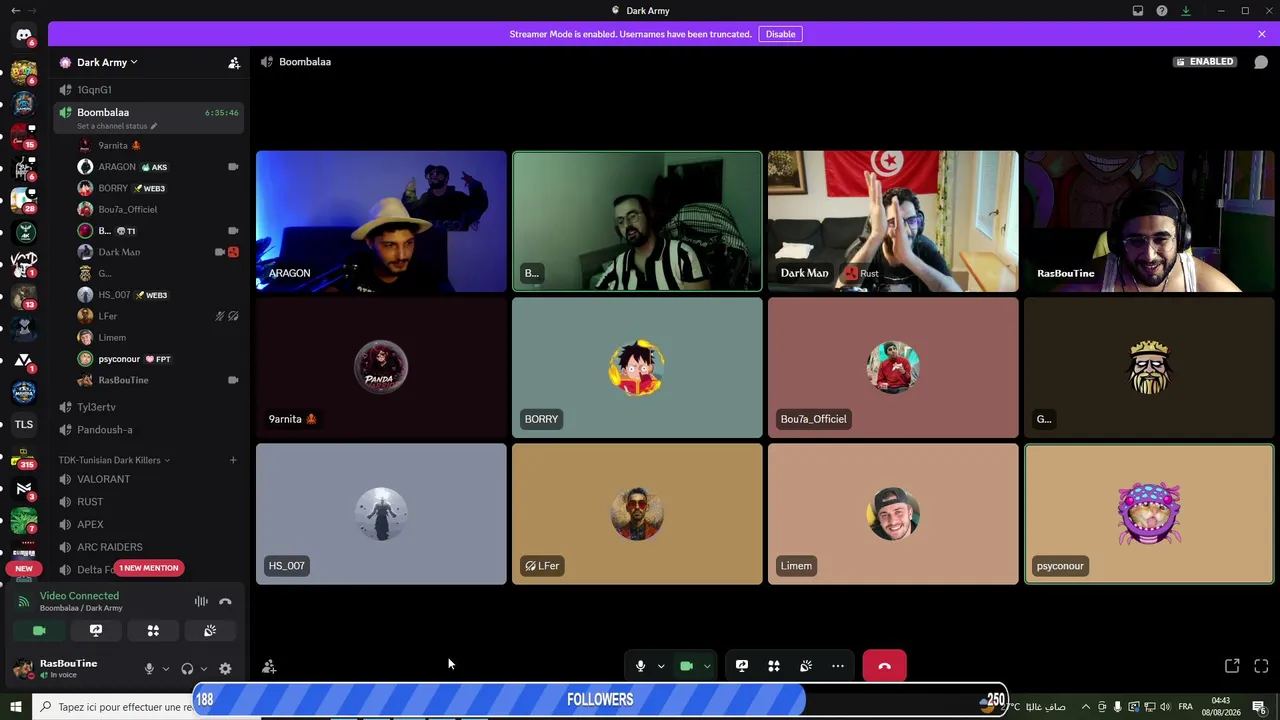Open soundboard from the voice panel button
The height and width of the screenshot is (720, 1280).
(x=210, y=631)
